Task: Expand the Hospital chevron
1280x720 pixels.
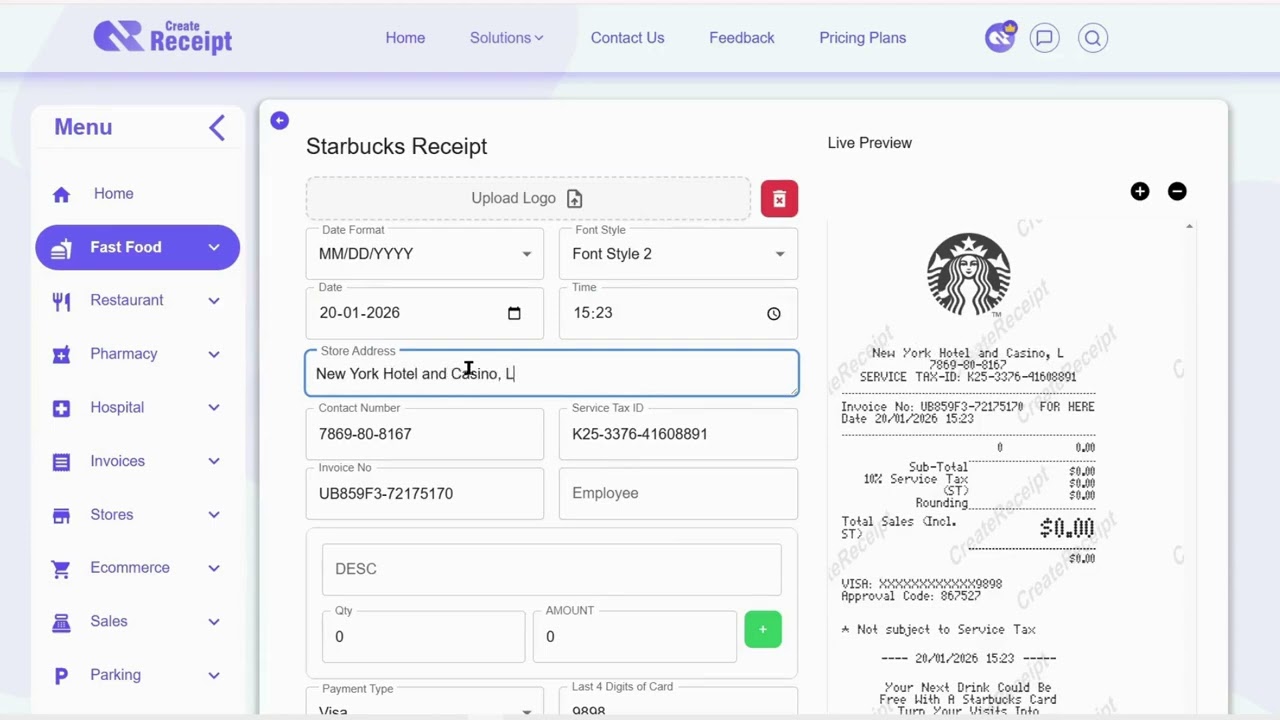Action: click(214, 407)
